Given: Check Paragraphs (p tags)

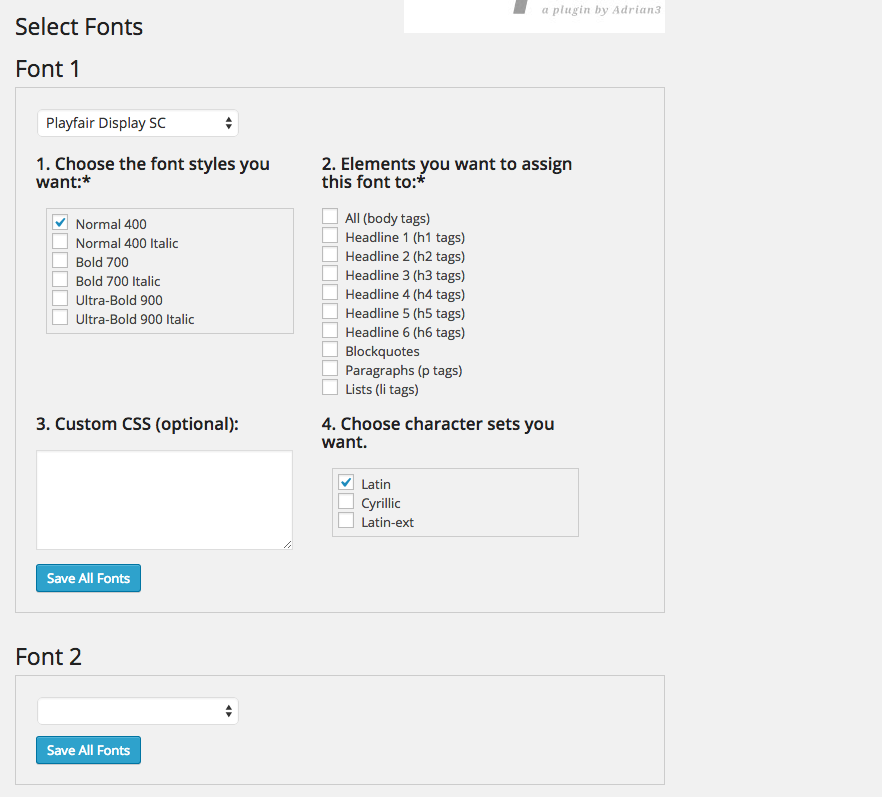Looking at the screenshot, I should tap(330, 368).
